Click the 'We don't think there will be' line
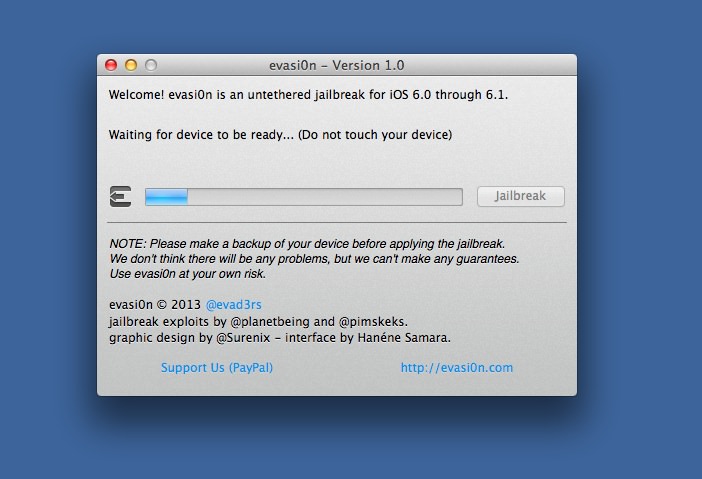Screen dimensions: 702x479 click(314, 259)
